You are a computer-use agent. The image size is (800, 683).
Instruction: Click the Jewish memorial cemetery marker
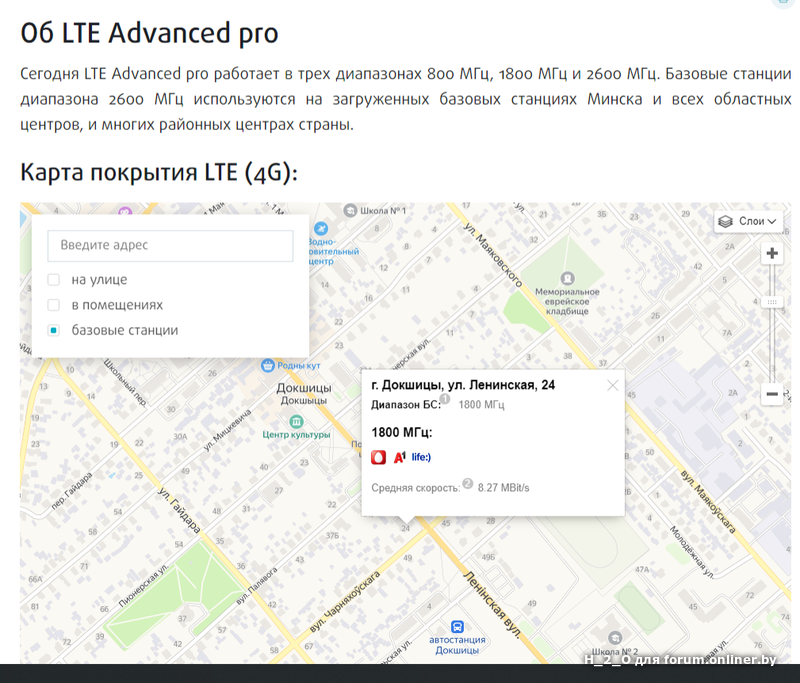point(567,279)
